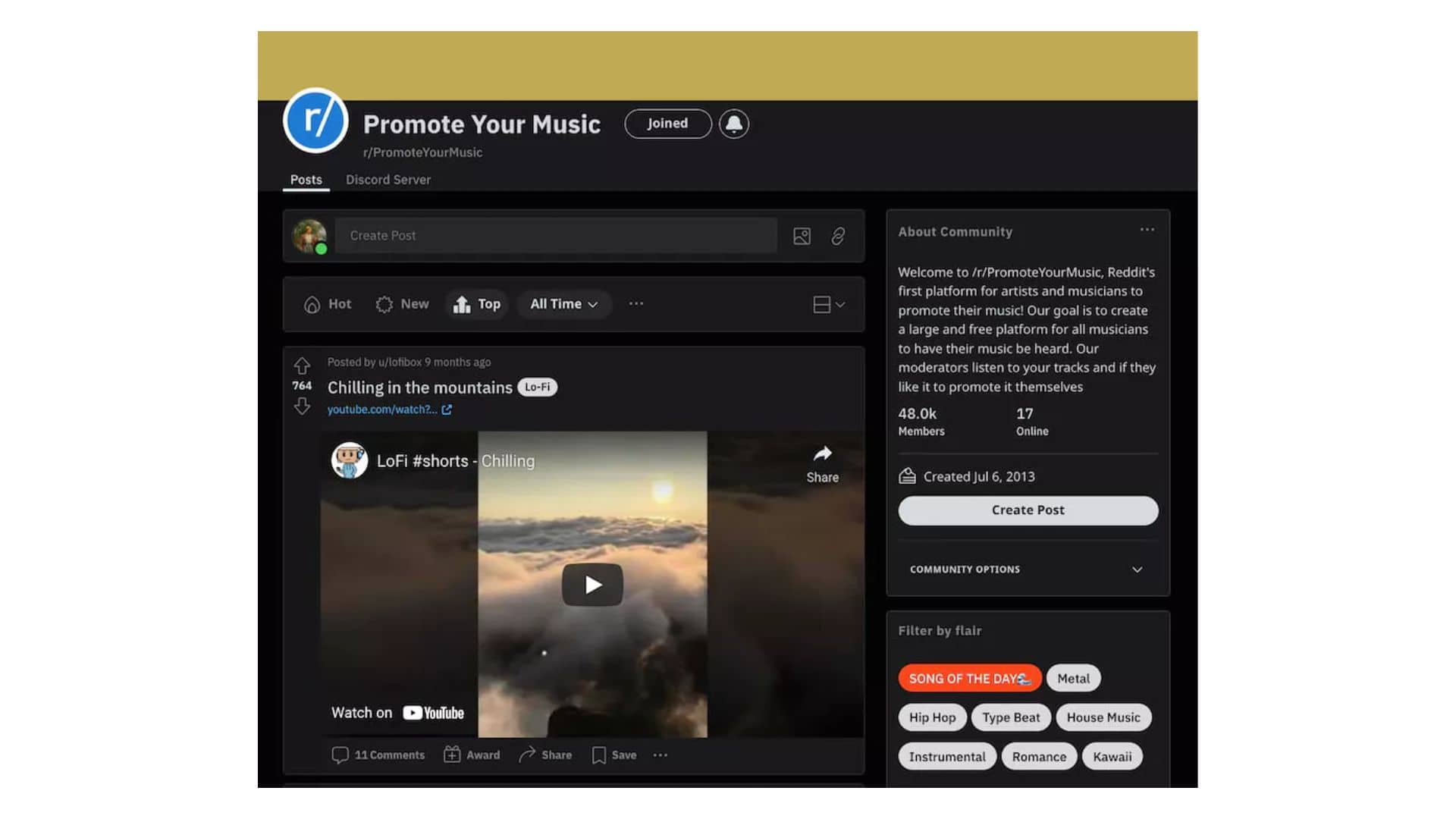Filter by Type Beat flair
This screenshot has height=819, width=1456.
(1011, 717)
